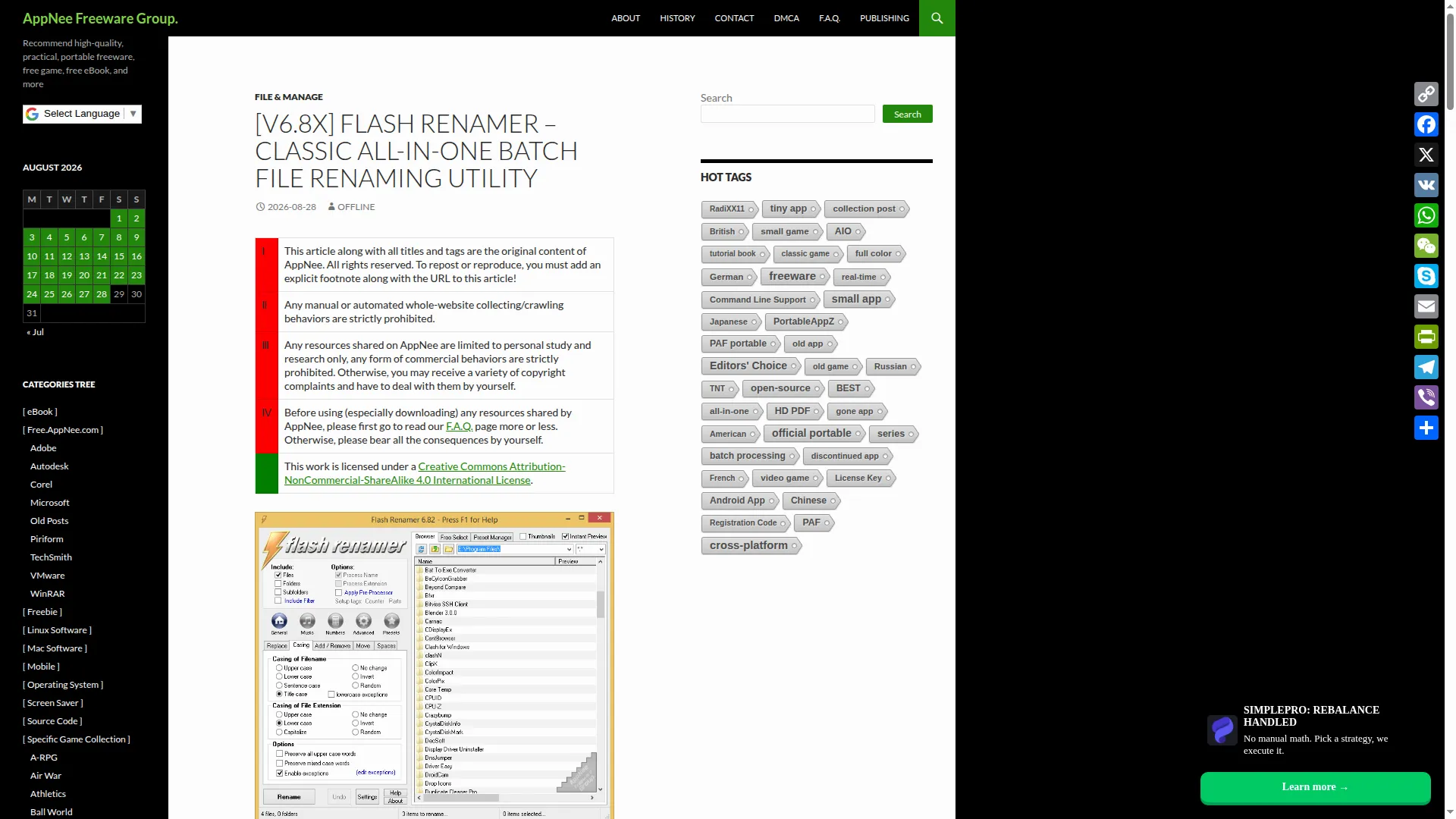Screen dimensions: 1456x819
Task: Open the collection post tag
Action: pyautogui.click(x=866, y=209)
